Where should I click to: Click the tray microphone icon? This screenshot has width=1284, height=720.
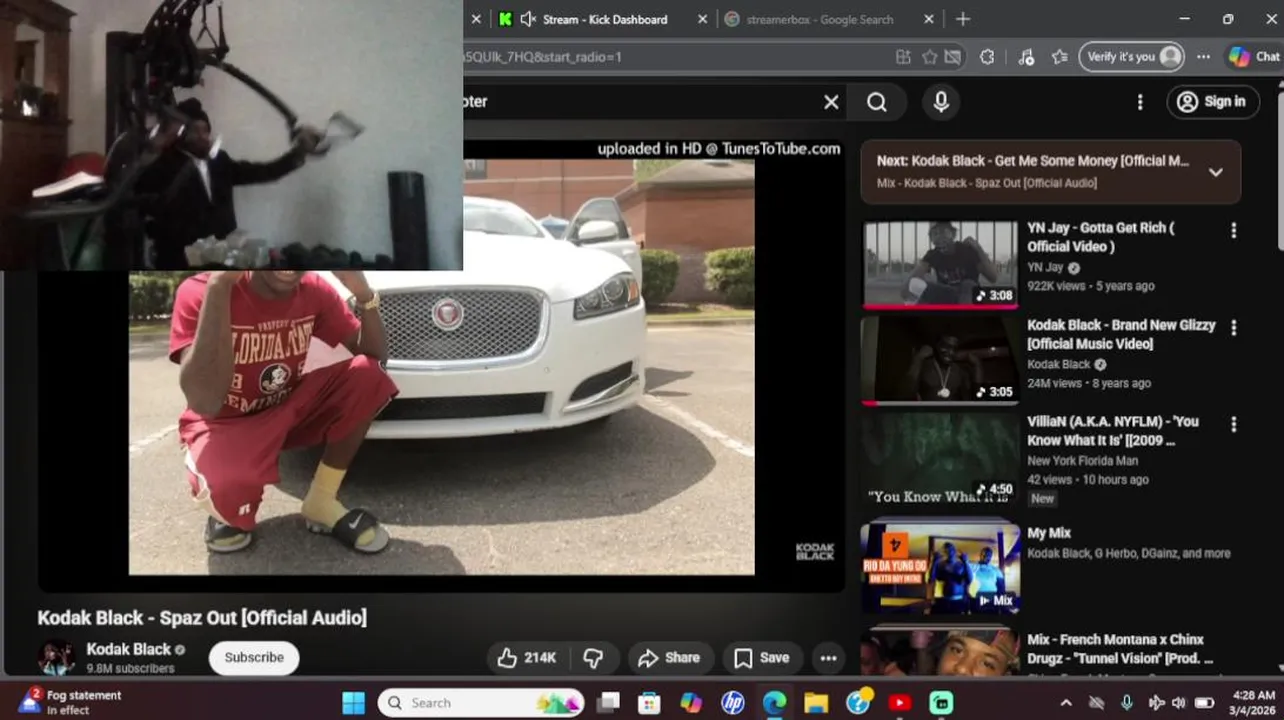(x=1127, y=703)
